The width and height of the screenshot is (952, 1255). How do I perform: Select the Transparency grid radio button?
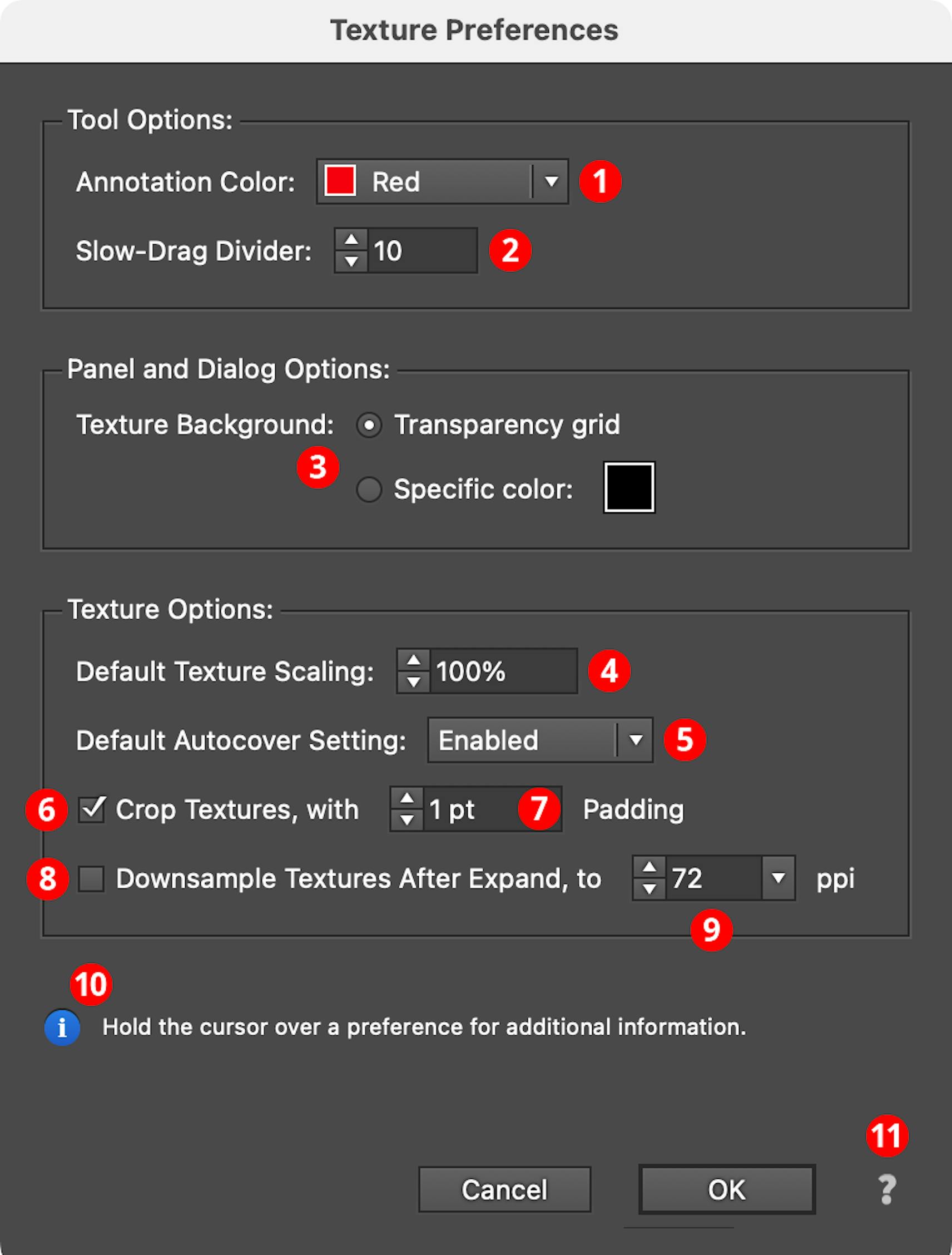(x=369, y=425)
